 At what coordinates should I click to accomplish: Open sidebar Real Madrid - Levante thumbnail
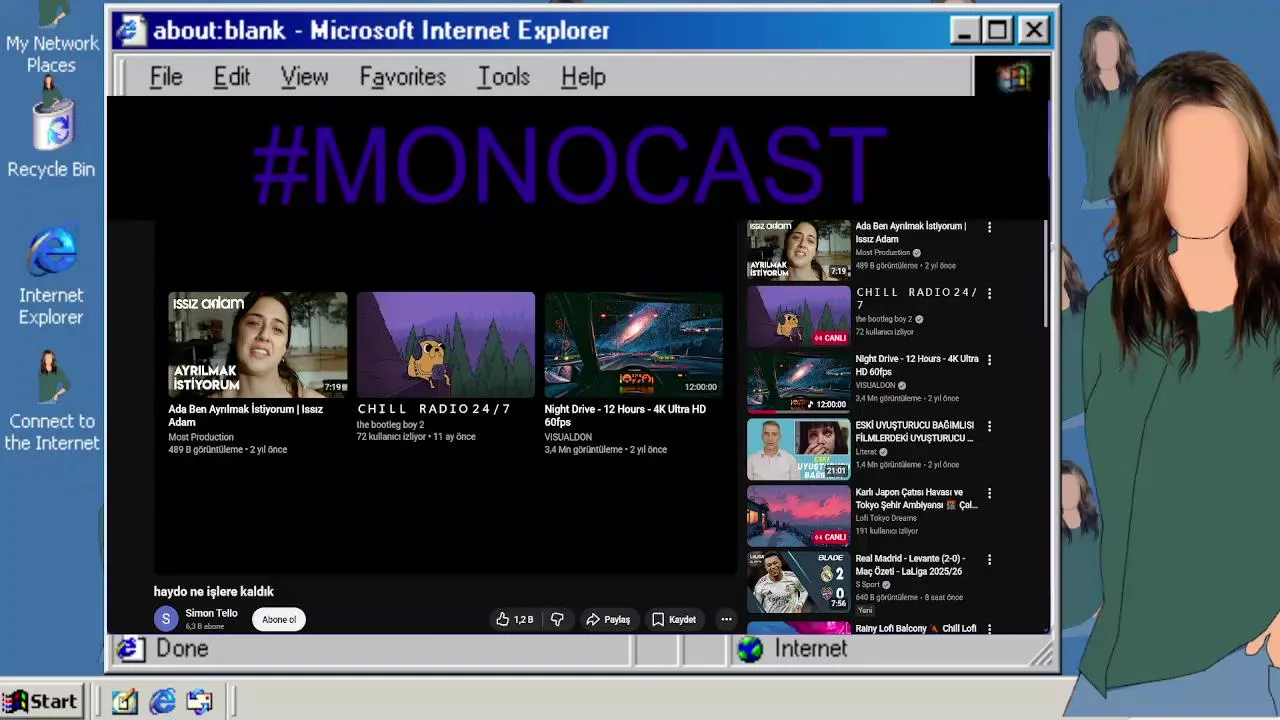coord(798,582)
